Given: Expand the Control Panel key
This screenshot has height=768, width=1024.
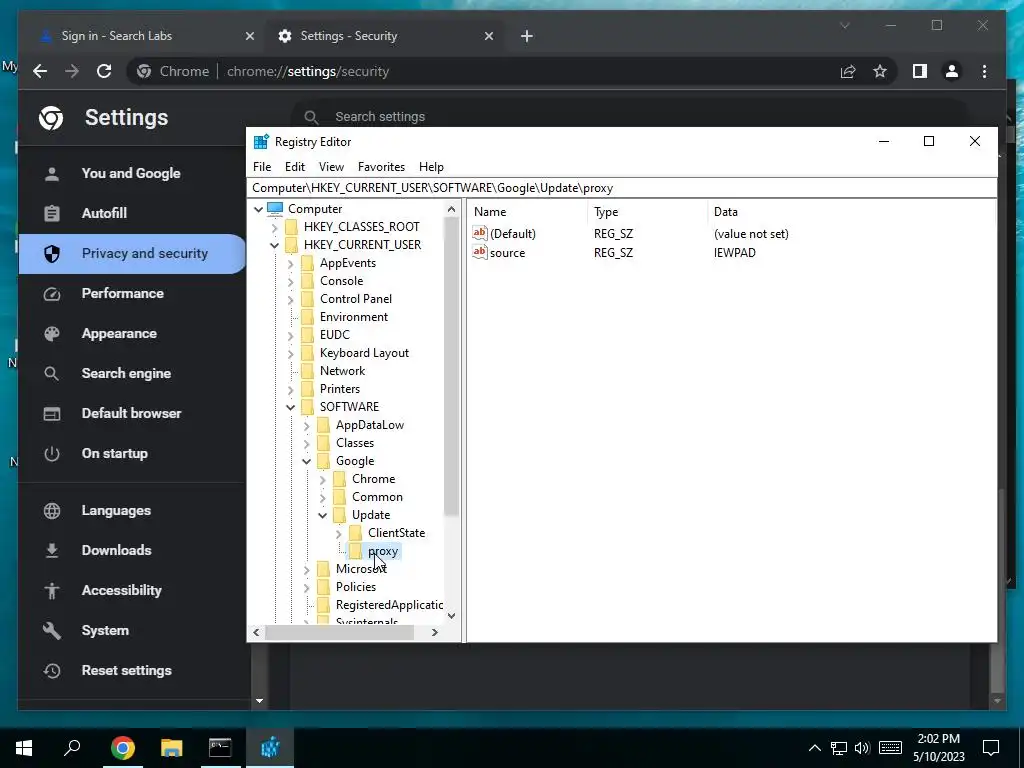Looking at the screenshot, I should click(291, 300).
